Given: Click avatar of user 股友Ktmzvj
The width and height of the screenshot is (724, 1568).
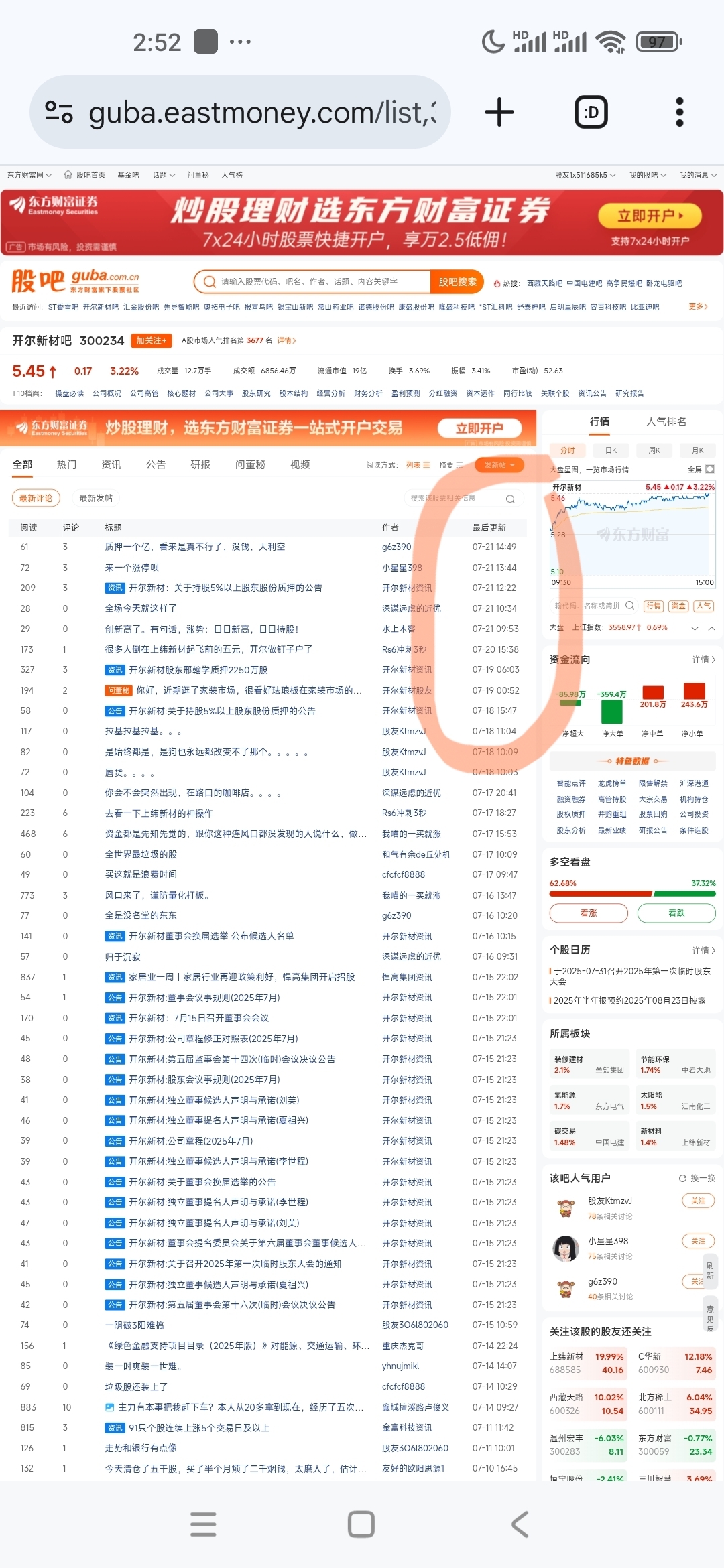Looking at the screenshot, I should (x=566, y=1207).
